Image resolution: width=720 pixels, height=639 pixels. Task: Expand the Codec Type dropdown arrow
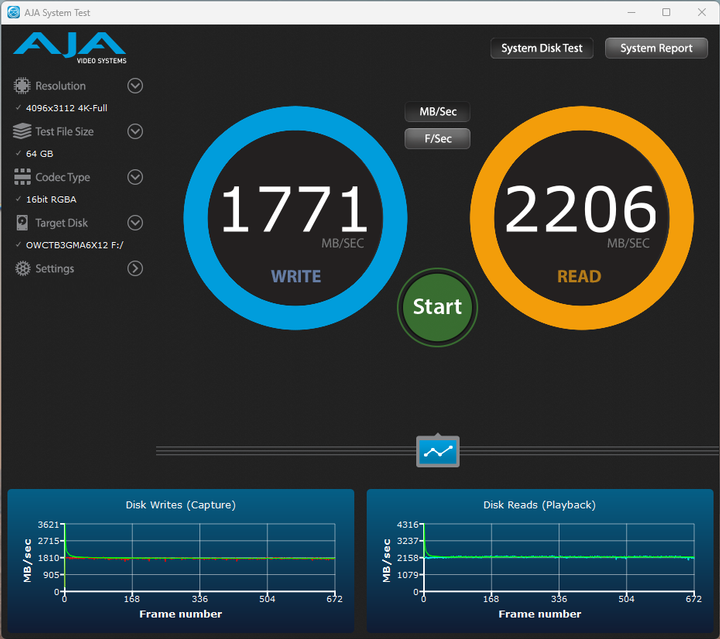(x=135, y=177)
